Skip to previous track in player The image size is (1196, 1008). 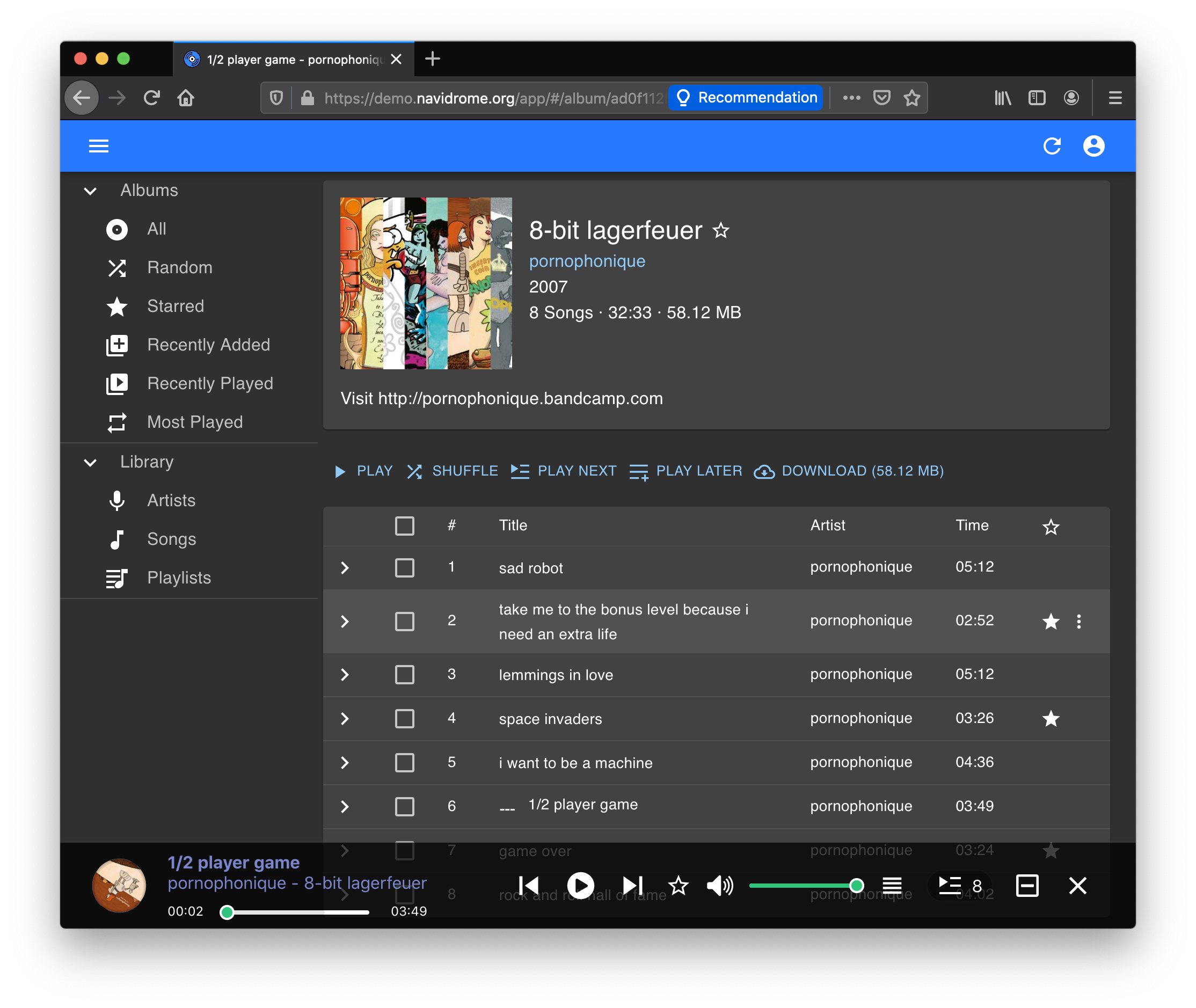(x=529, y=886)
